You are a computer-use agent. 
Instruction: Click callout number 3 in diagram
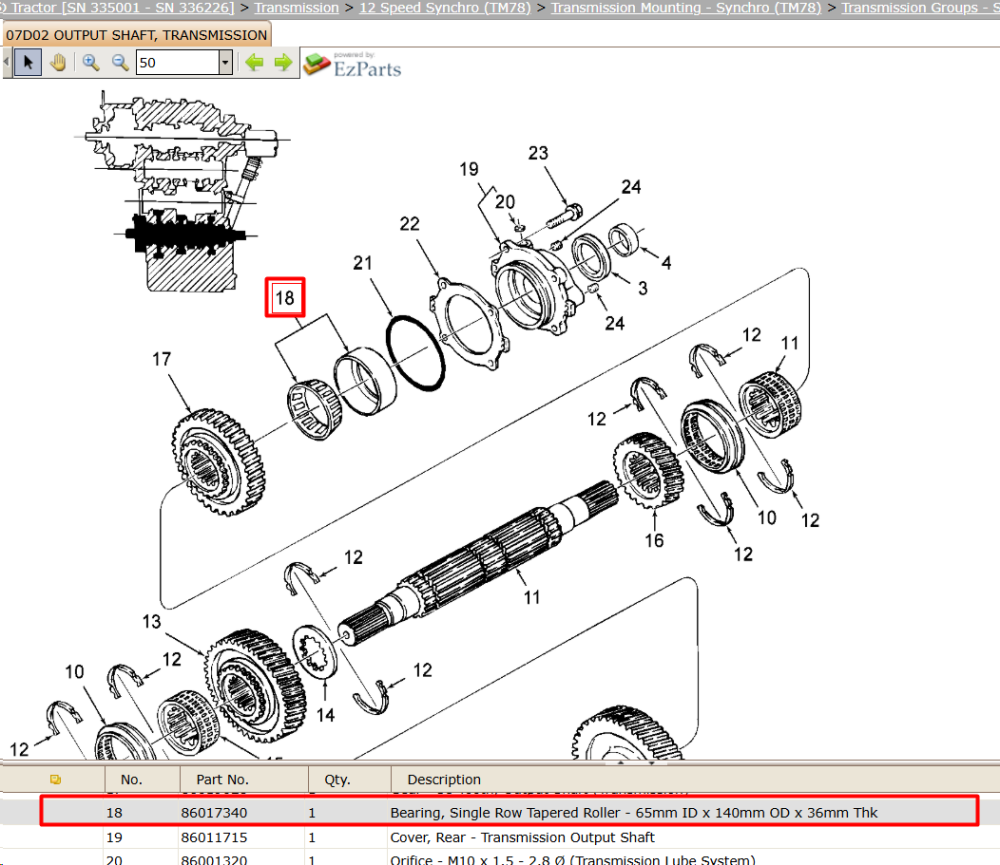pyautogui.click(x=643, y=288)
